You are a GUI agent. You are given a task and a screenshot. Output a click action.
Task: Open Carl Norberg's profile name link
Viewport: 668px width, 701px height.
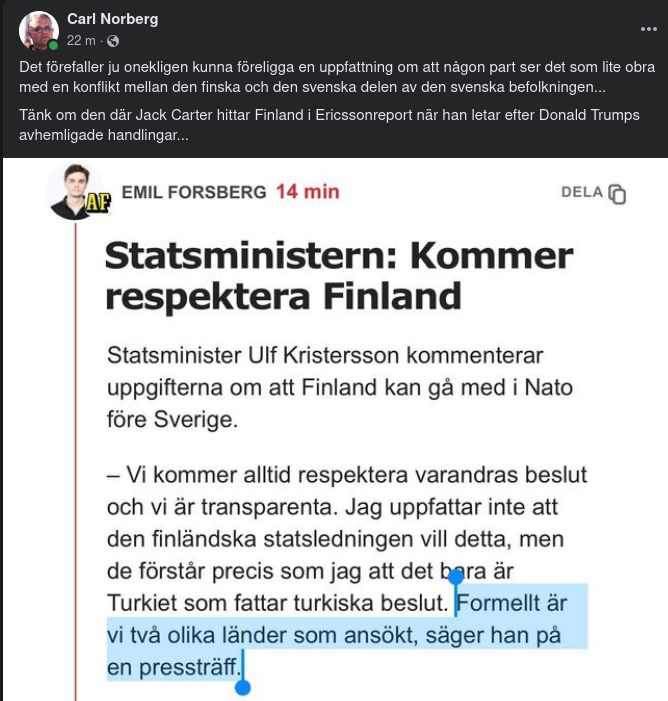click(x=112, y=19)
